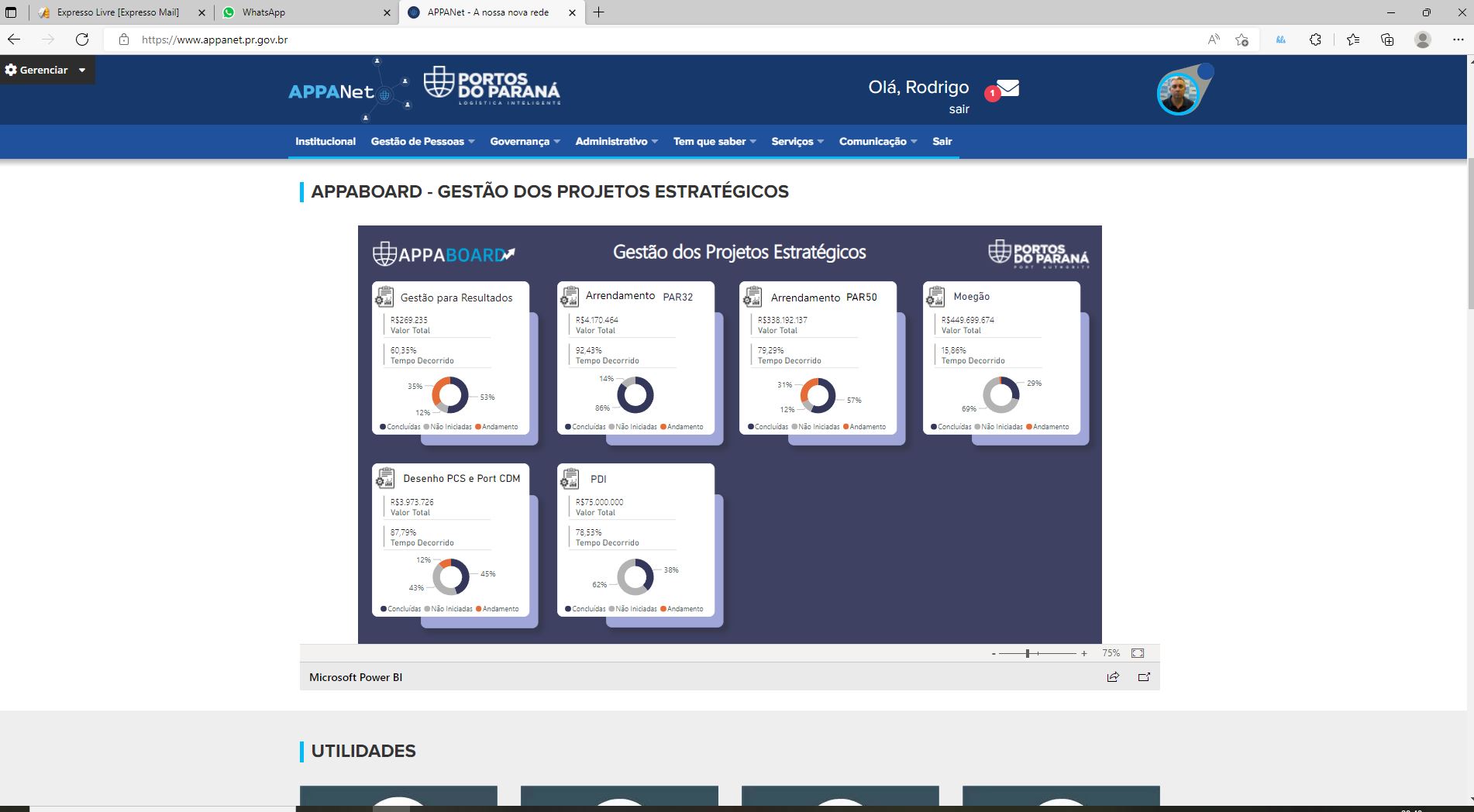Click the sair link under greeting

click(959, 109)
